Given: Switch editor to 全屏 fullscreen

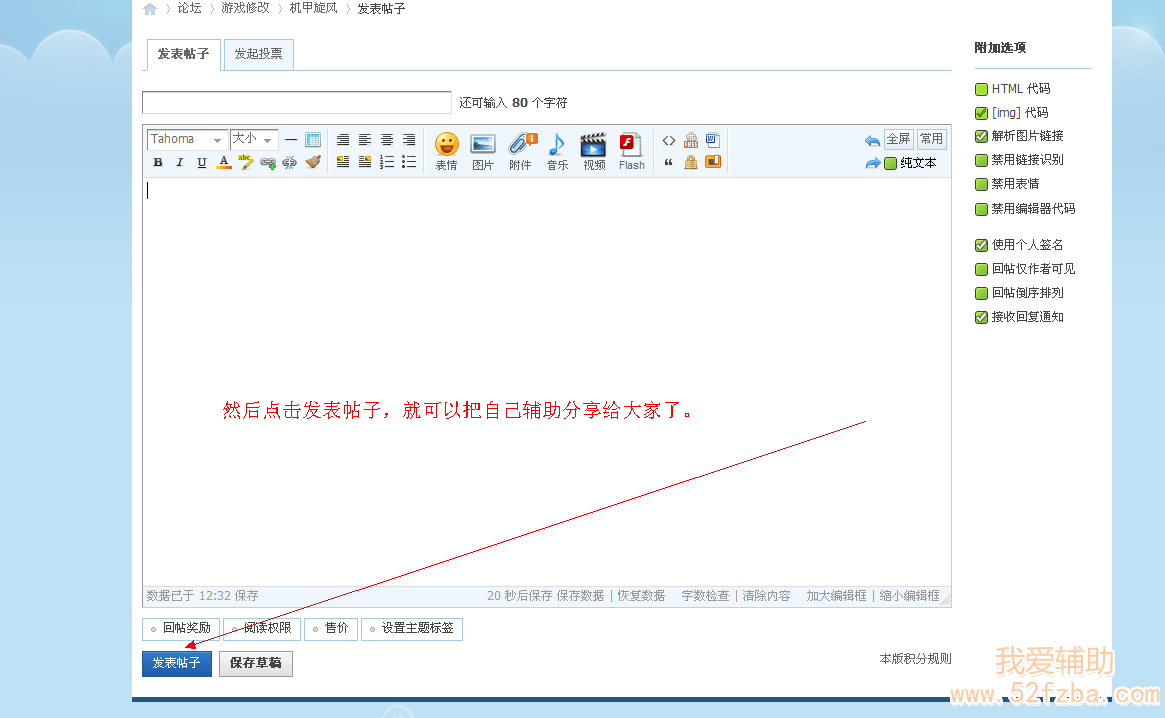Looking at the screenshot, I should 898,139.
